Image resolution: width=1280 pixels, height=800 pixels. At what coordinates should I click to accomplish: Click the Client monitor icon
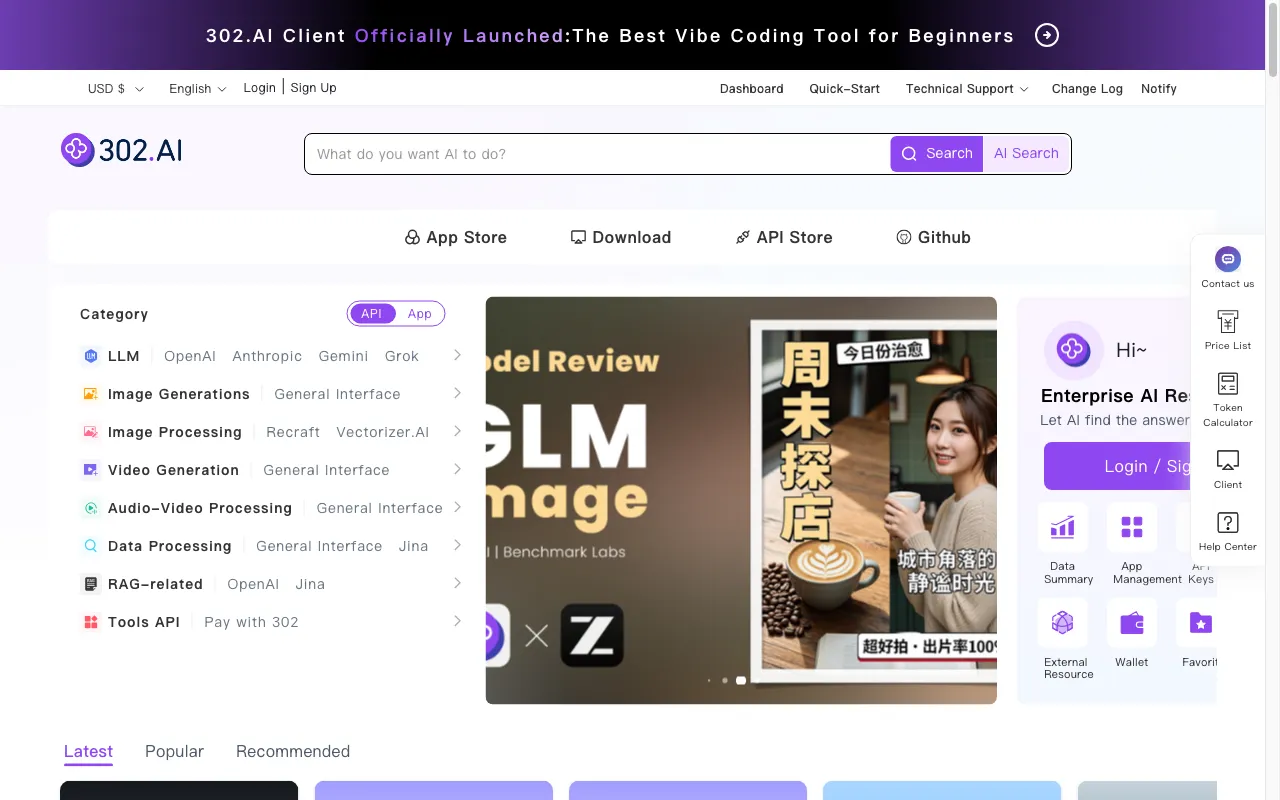click(x=1228, y=461)
